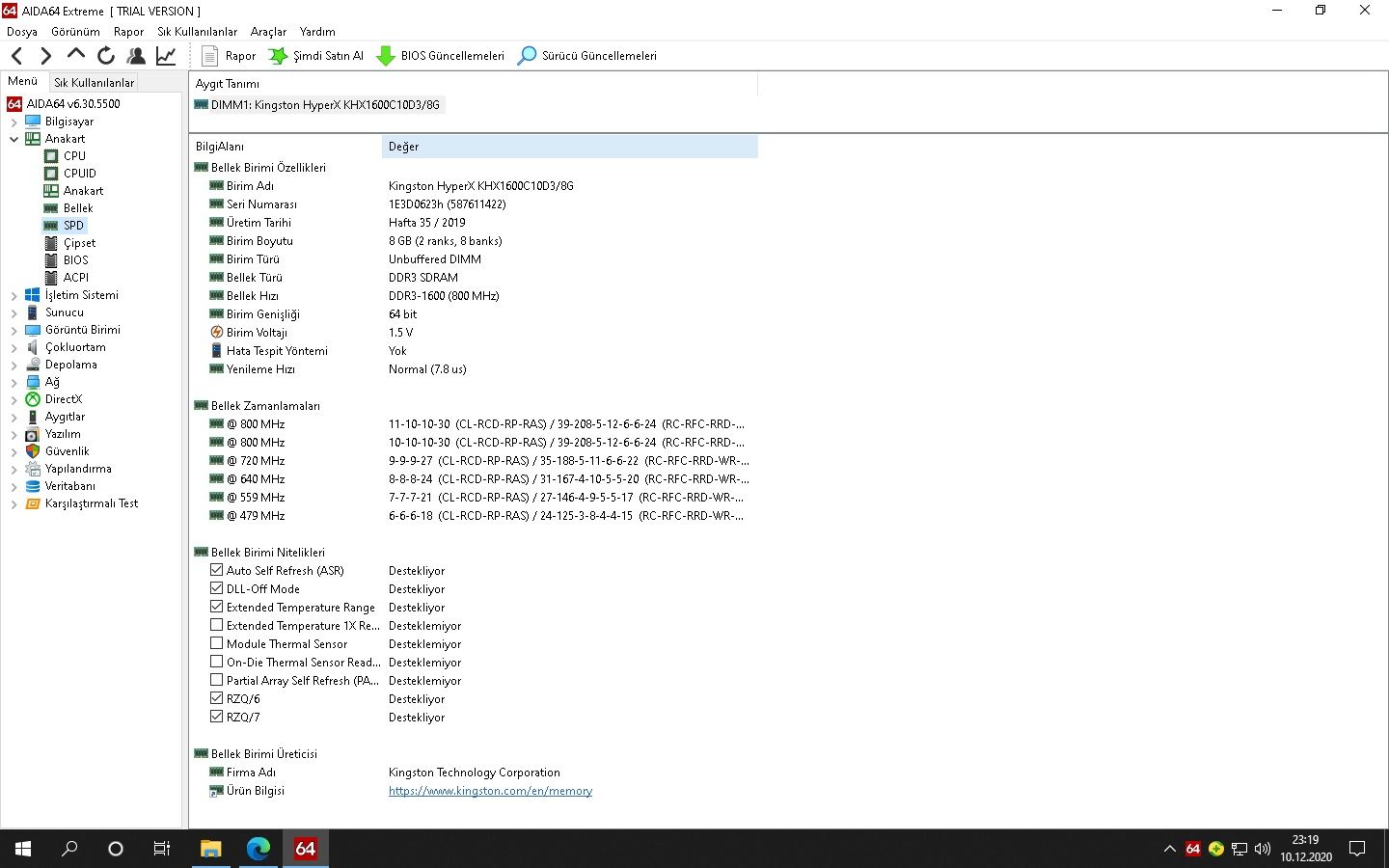Viewport: 1389px width, 868px height.
Task: Switch to the Sık Kullanılanlar tab
Action: pos(94,82)
